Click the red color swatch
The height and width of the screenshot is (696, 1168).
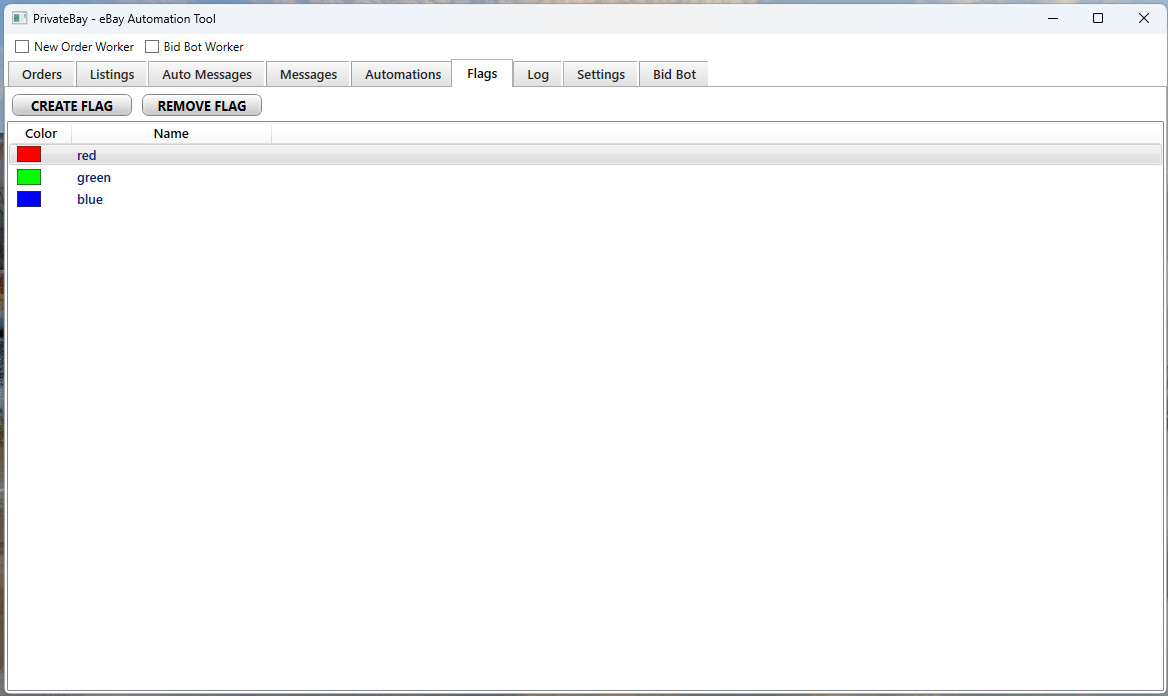[29, 155]
